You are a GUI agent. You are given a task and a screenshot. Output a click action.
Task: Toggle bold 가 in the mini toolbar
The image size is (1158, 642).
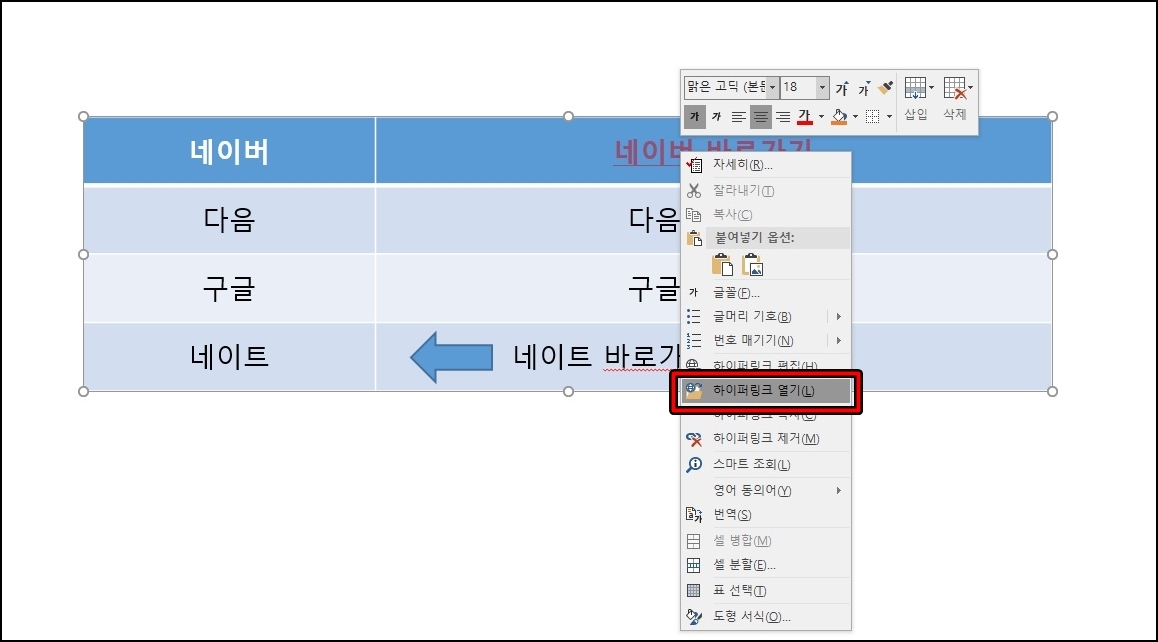point(694,116)
